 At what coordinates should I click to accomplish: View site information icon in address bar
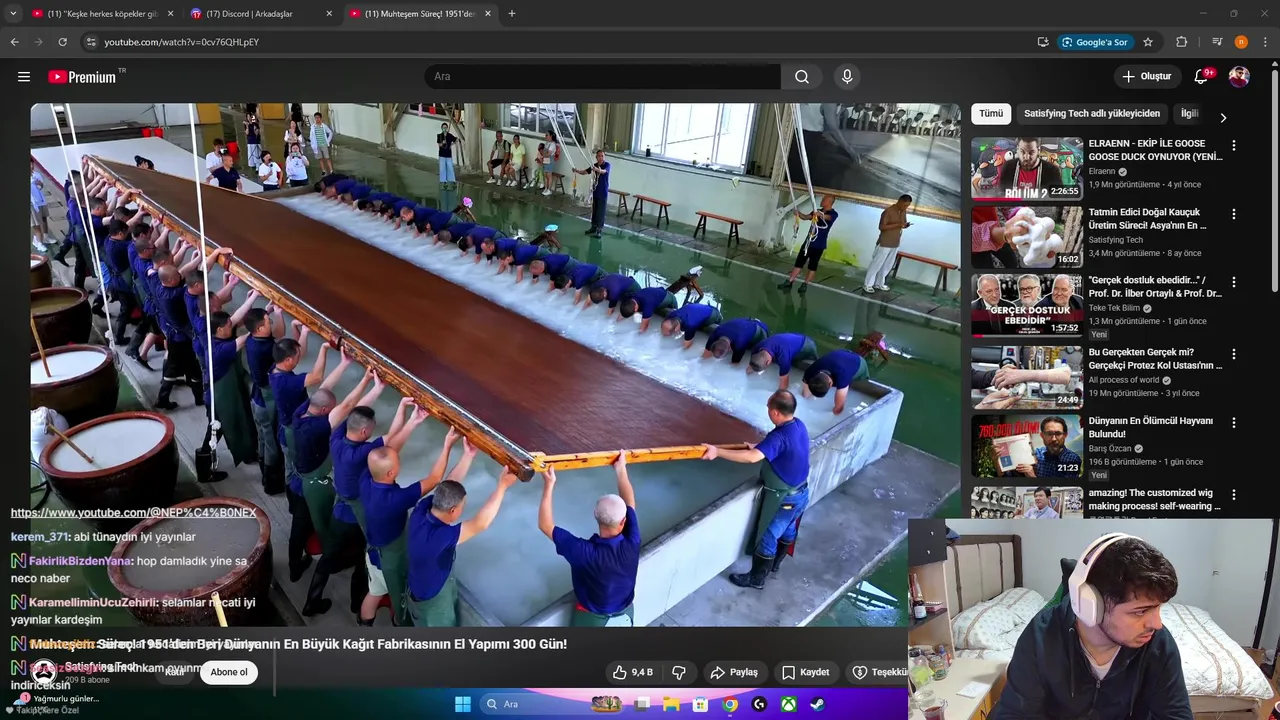(91, 42)
